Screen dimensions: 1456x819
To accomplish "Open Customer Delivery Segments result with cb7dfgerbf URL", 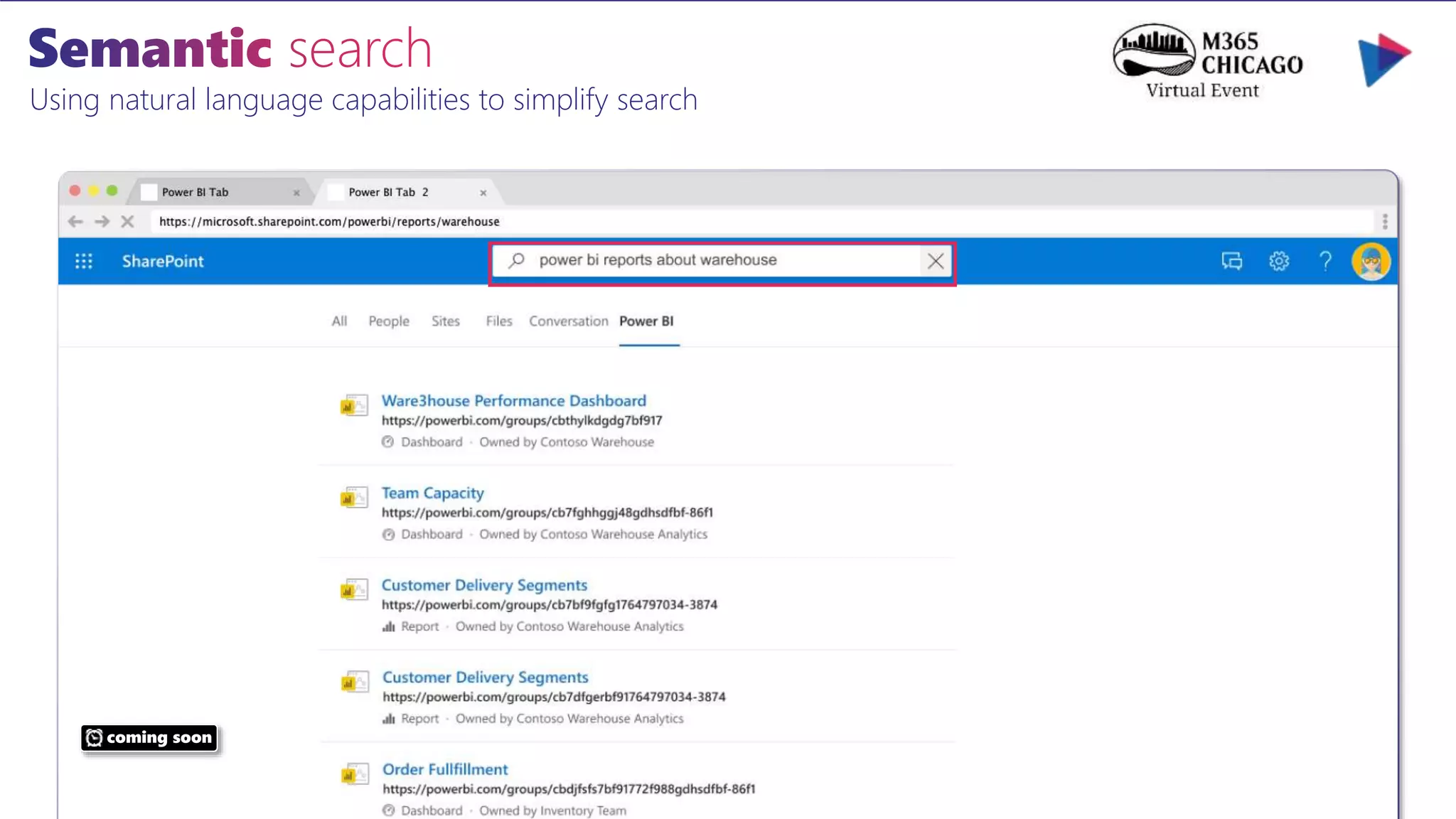I will [486, 678].
